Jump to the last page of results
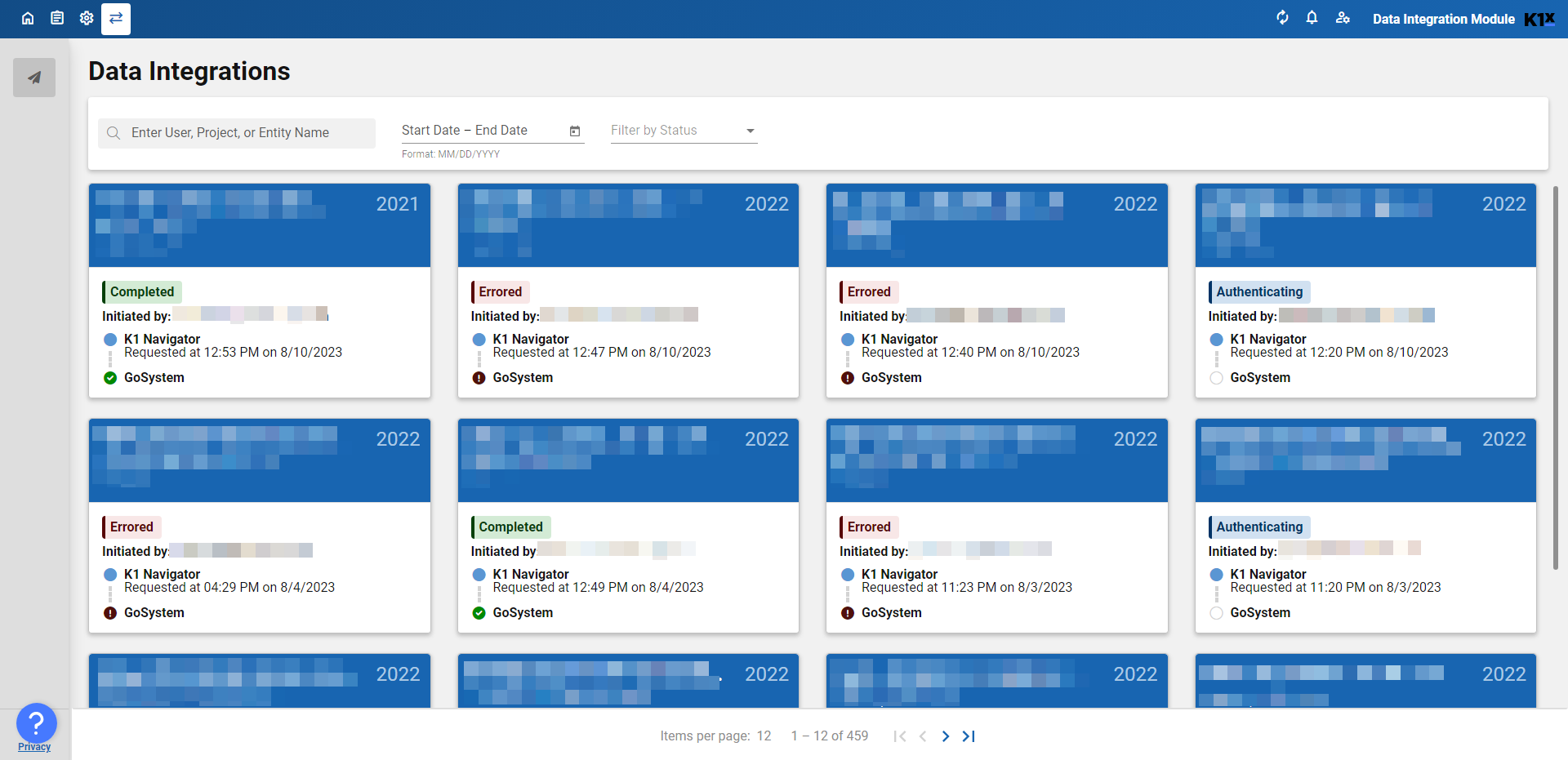 click(969, 736)
